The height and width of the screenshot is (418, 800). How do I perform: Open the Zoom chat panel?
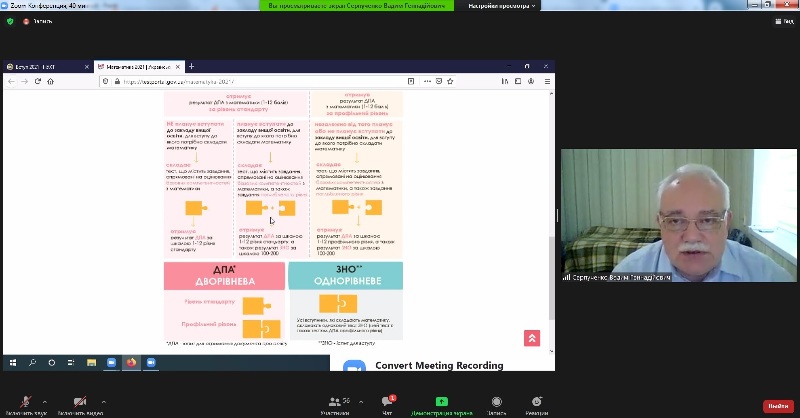pos(387,401)
